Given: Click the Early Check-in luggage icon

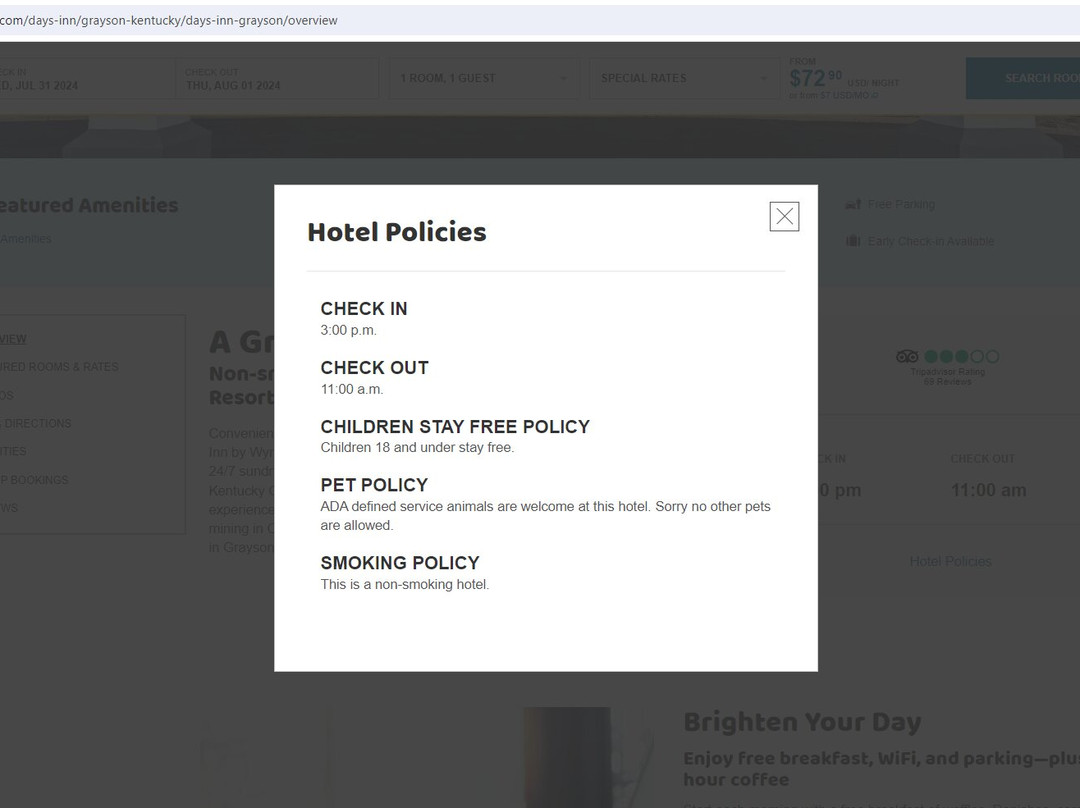Looking at the screenshot, I should pos(853,240).
